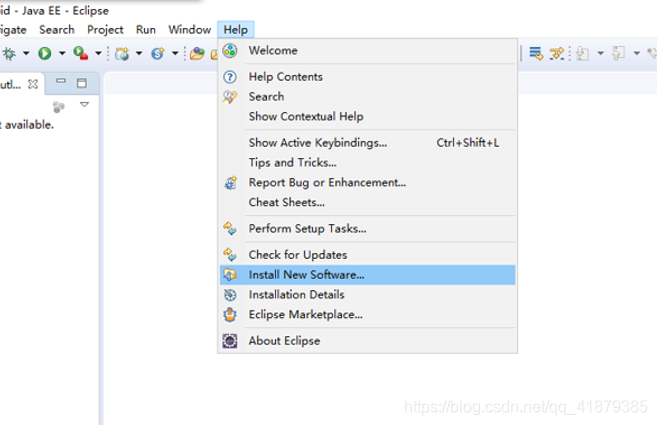Viewport: 657px width, 425px height.
Task: Click the Run with red toolbox icon
Action: click(80, 53)
